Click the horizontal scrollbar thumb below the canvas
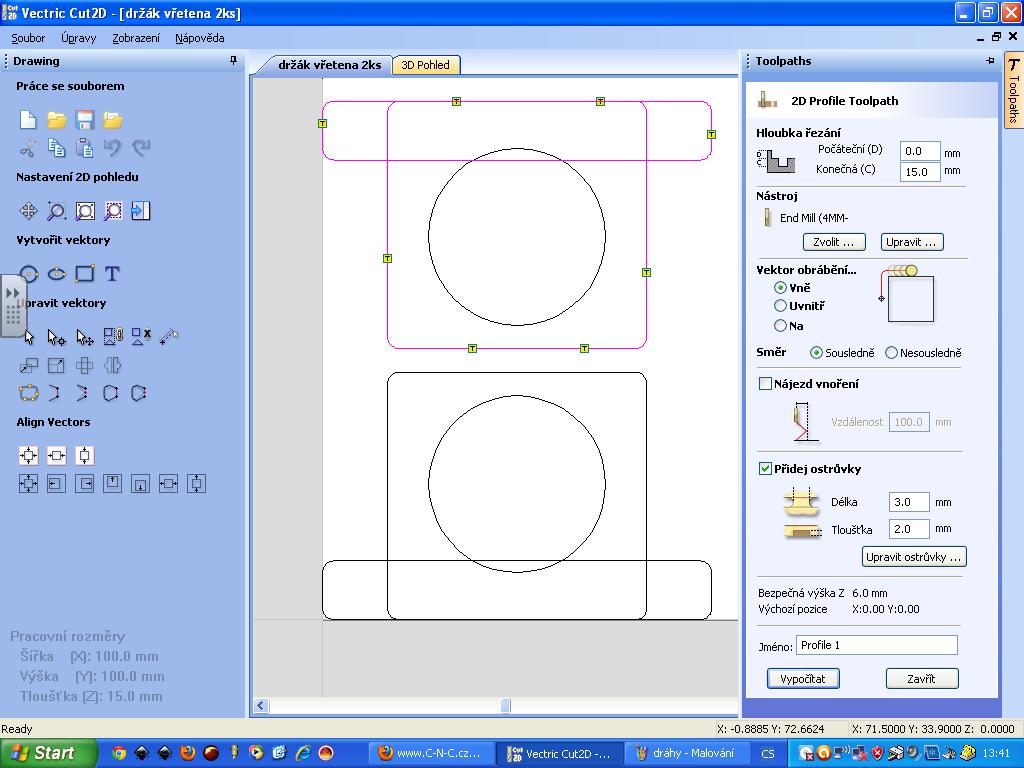Image resolution: width=1024 pixels, height=768 pixels. click(505, 706)
